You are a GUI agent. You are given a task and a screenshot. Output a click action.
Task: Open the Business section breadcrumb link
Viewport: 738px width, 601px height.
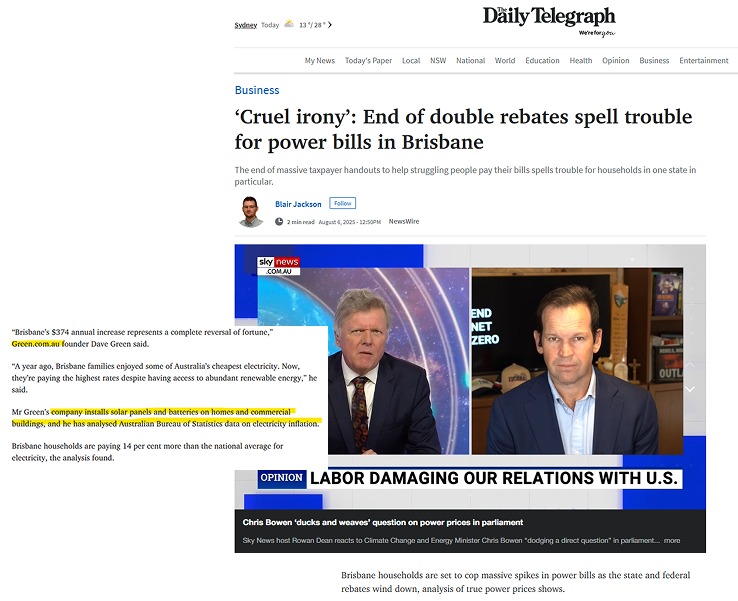point(257,90)
